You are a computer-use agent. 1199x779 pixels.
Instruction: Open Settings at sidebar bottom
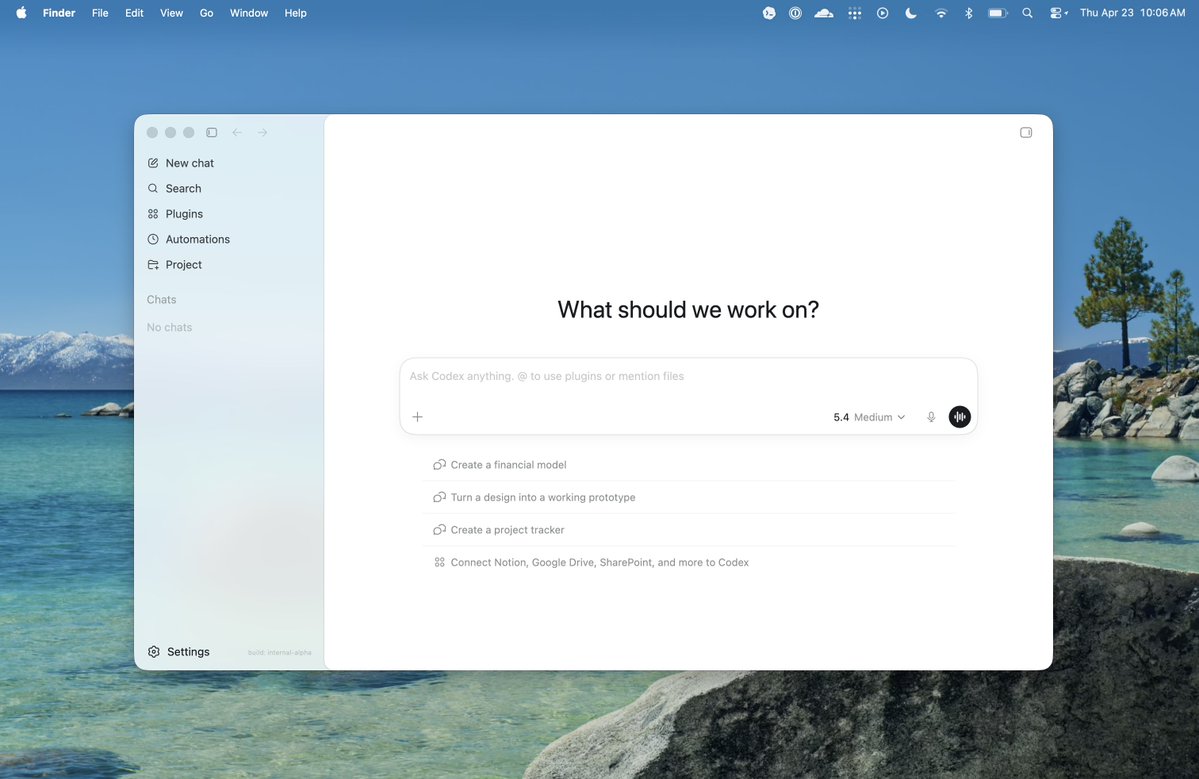pos(178,652)
